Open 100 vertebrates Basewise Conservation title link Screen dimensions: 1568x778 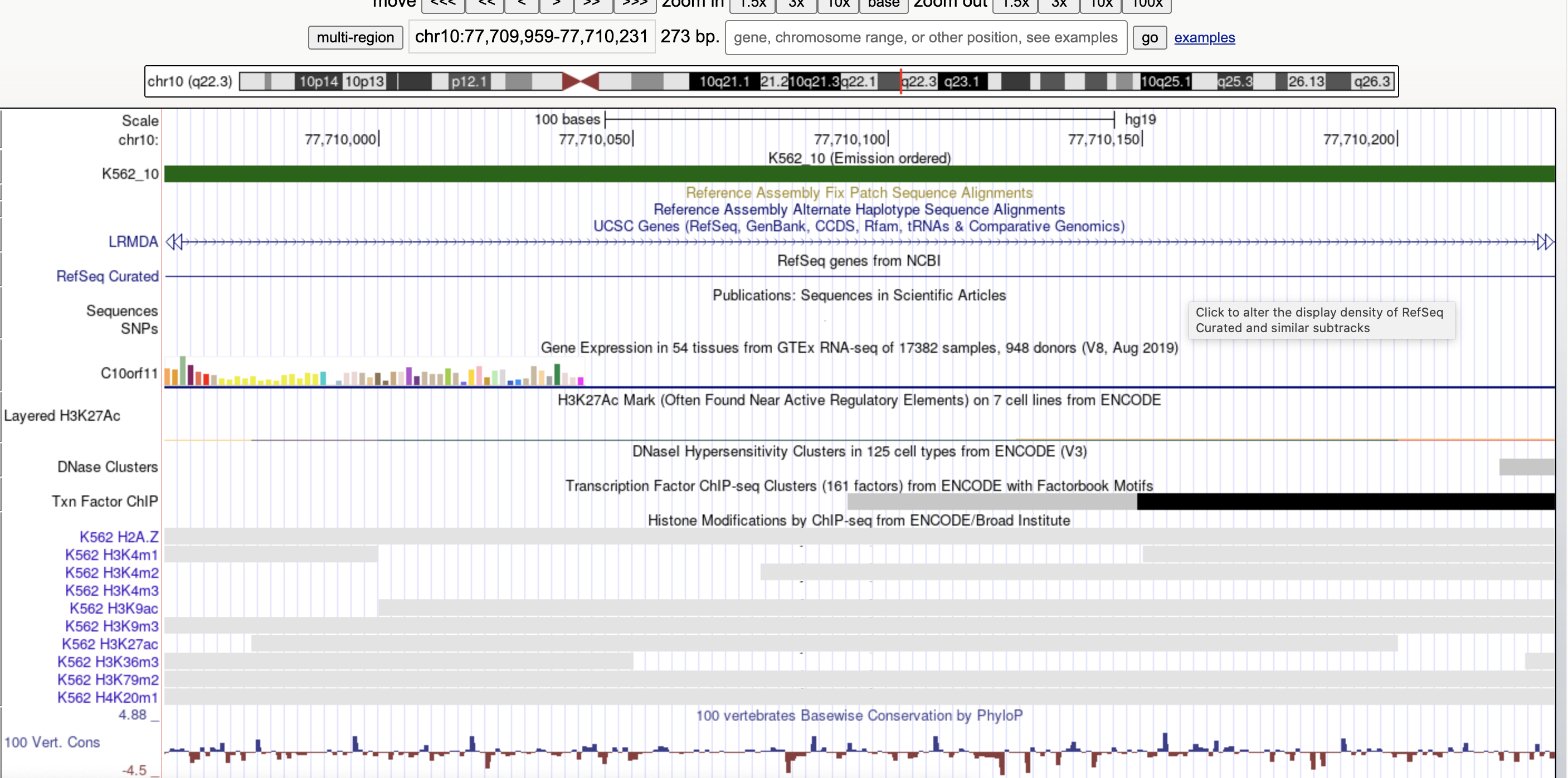pos(858,715)
